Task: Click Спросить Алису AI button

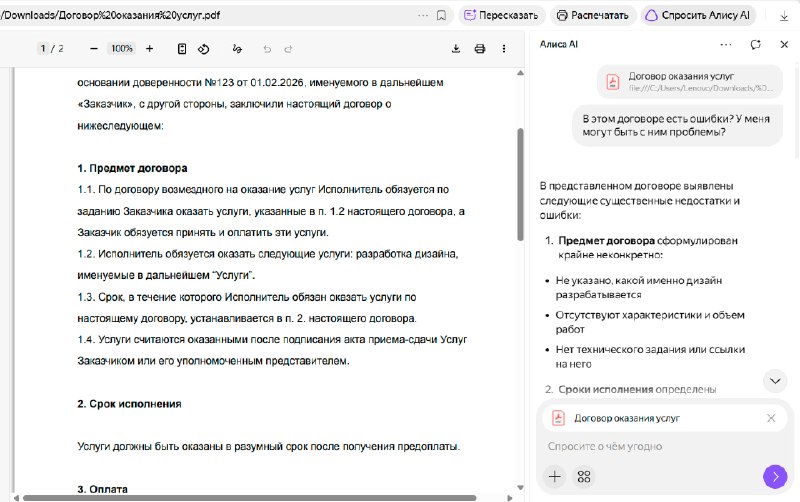Action: click(x=698, y=15)
